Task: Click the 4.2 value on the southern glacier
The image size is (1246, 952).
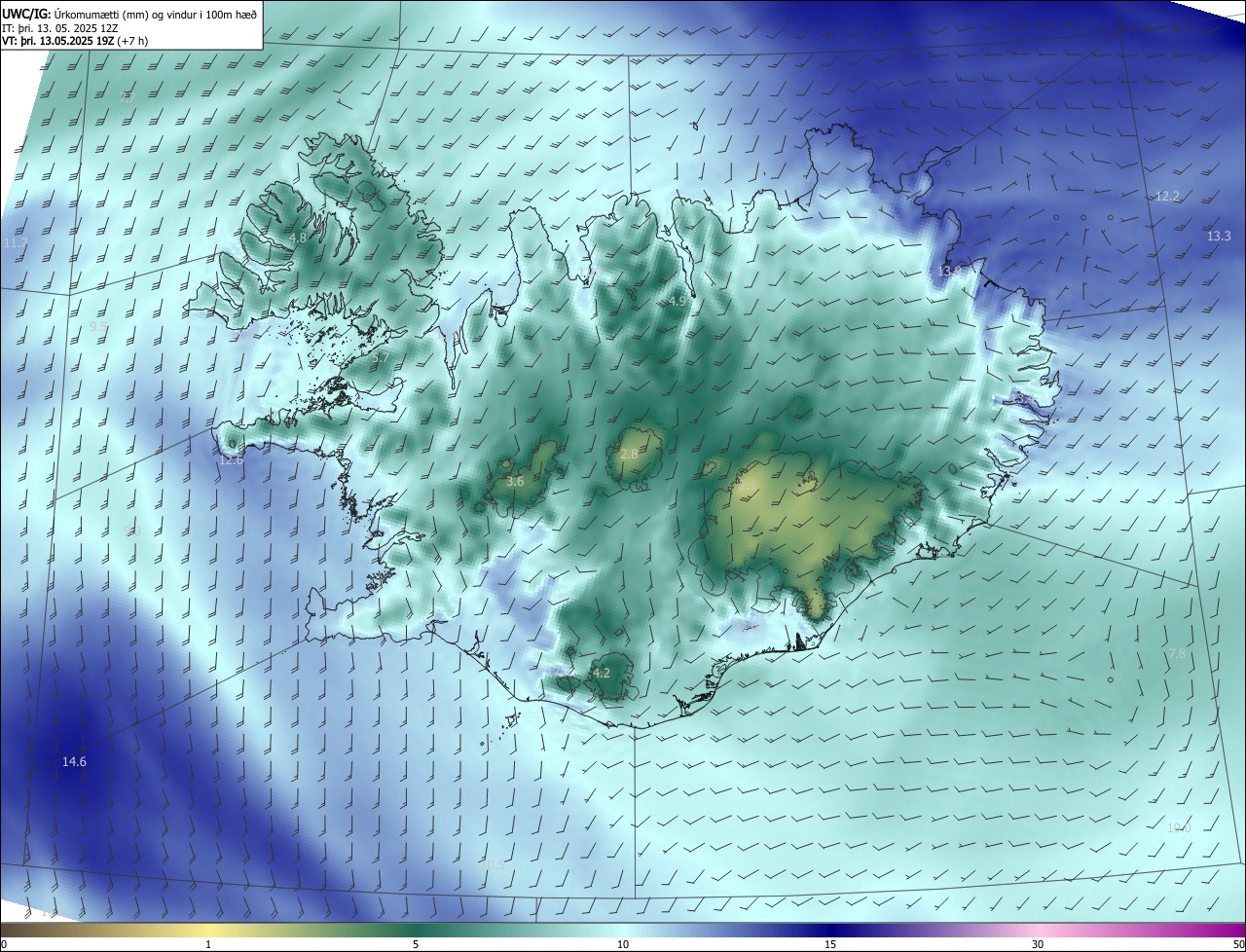Action: (602, 674)
